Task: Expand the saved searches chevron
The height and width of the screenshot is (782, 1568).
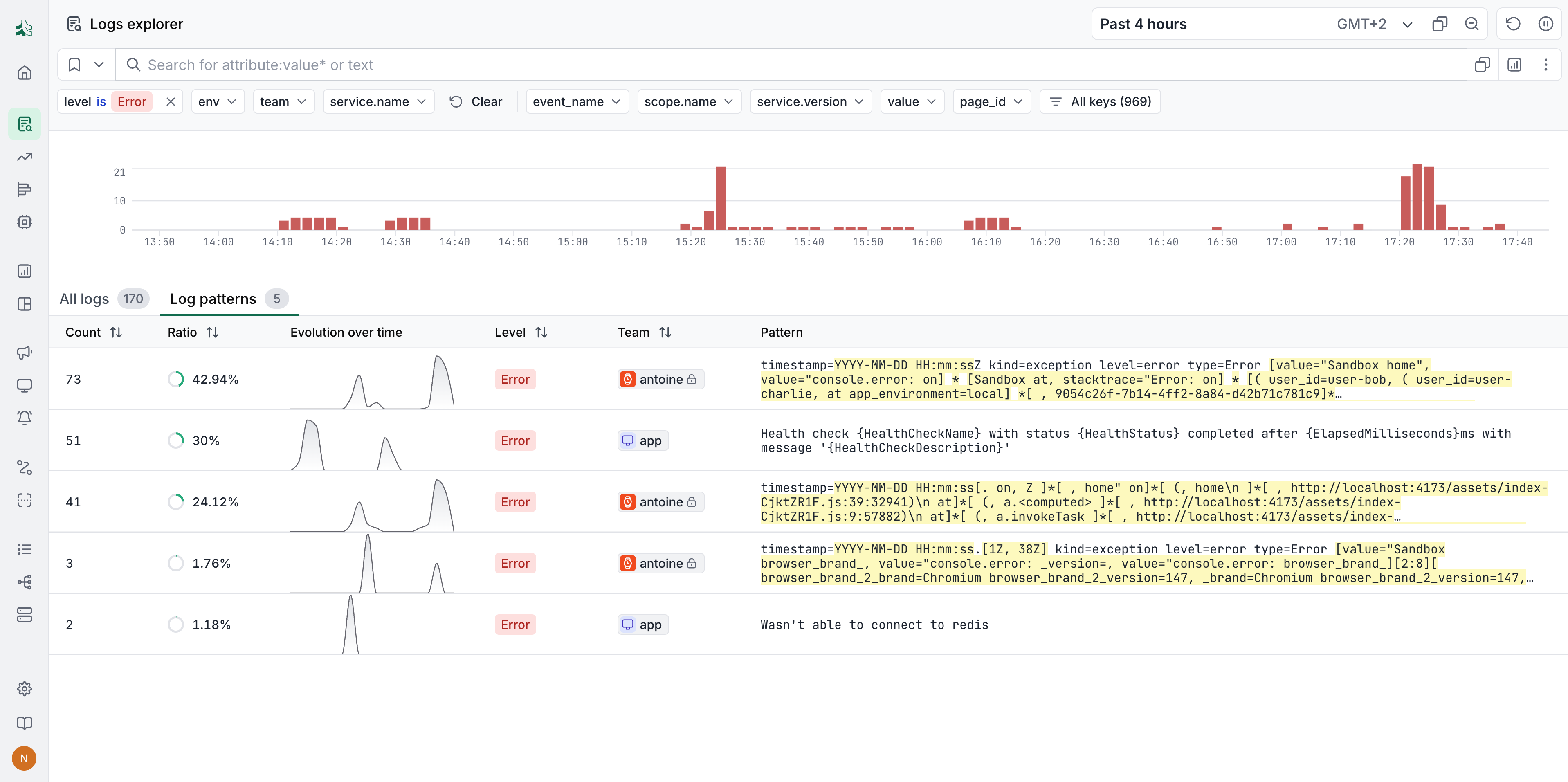Action: point(99,65)
